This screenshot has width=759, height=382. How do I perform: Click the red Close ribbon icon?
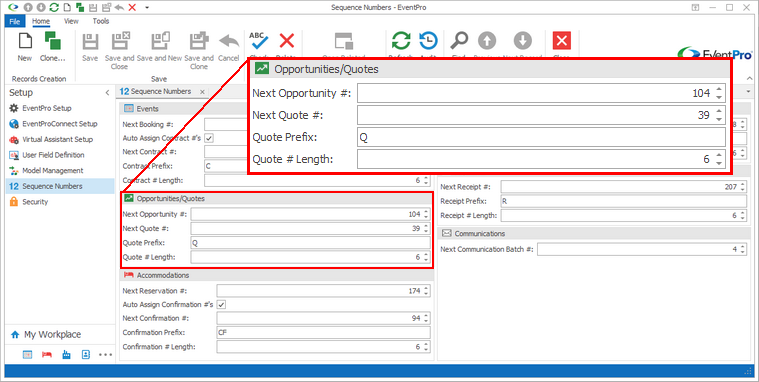[x=562, y=41]
